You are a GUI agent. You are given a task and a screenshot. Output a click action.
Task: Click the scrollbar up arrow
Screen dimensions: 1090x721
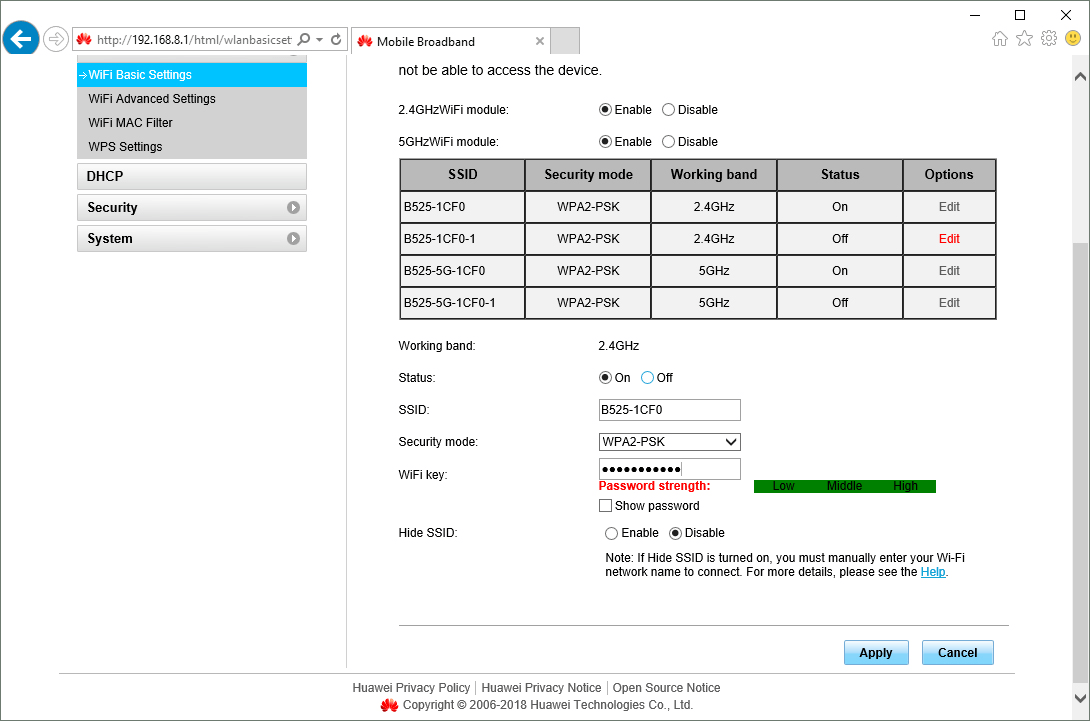coord(1080,76)
